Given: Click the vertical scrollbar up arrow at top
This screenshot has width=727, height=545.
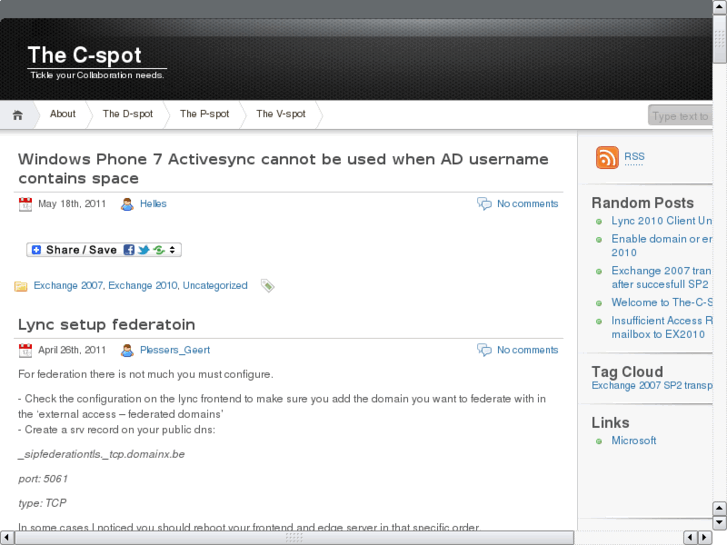Looking at the screenshot, I should (719, 7).
